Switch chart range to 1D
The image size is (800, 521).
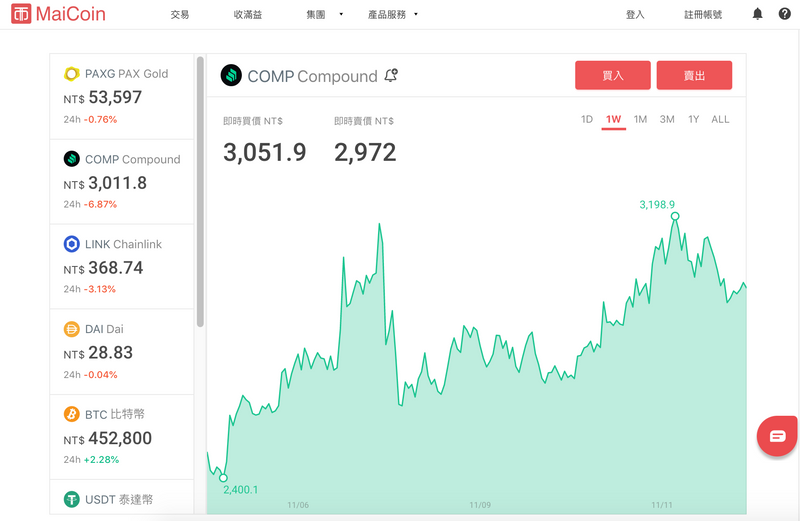pos(587,119)
